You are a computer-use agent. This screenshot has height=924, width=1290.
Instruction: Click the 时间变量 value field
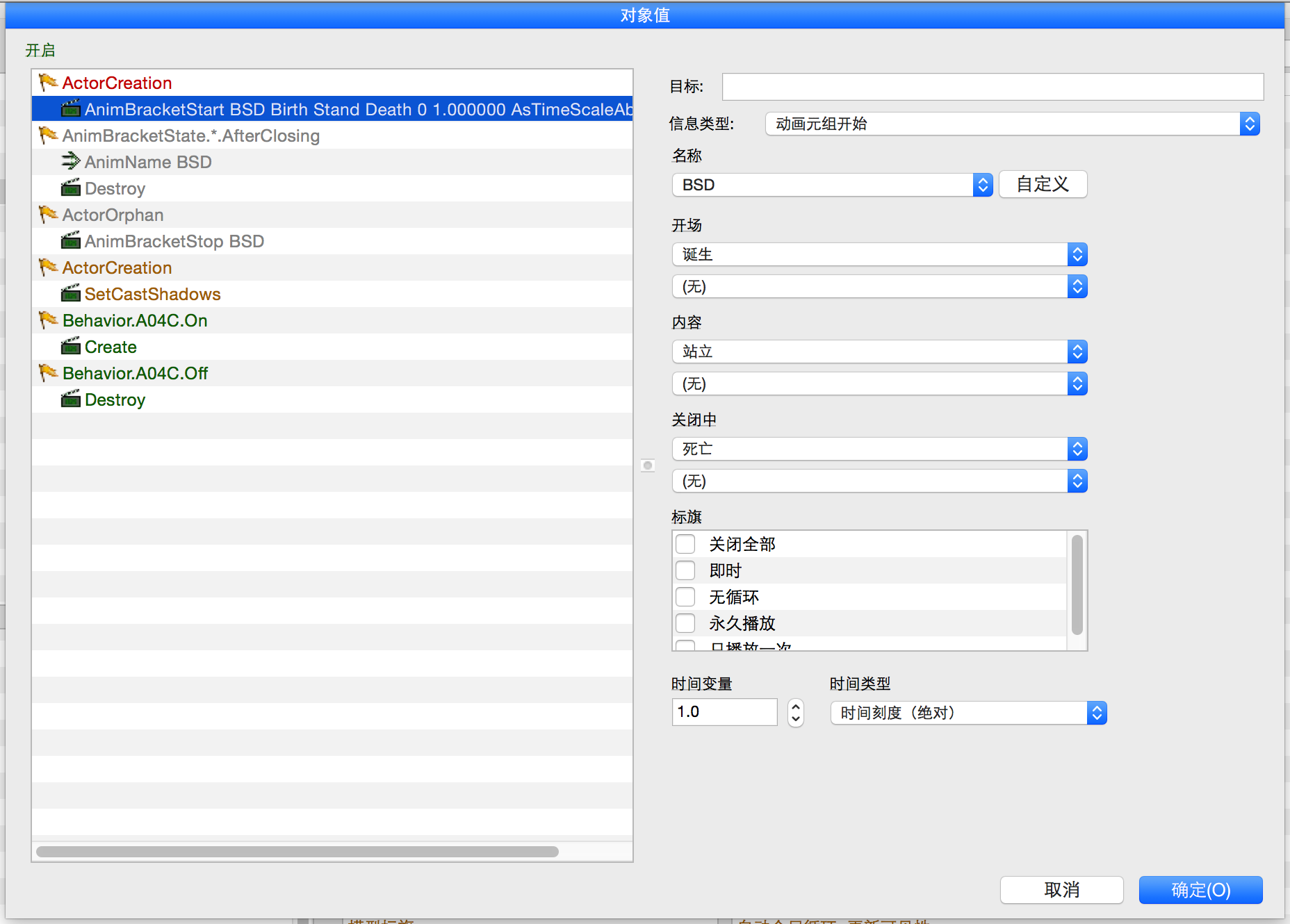[725, 712]
